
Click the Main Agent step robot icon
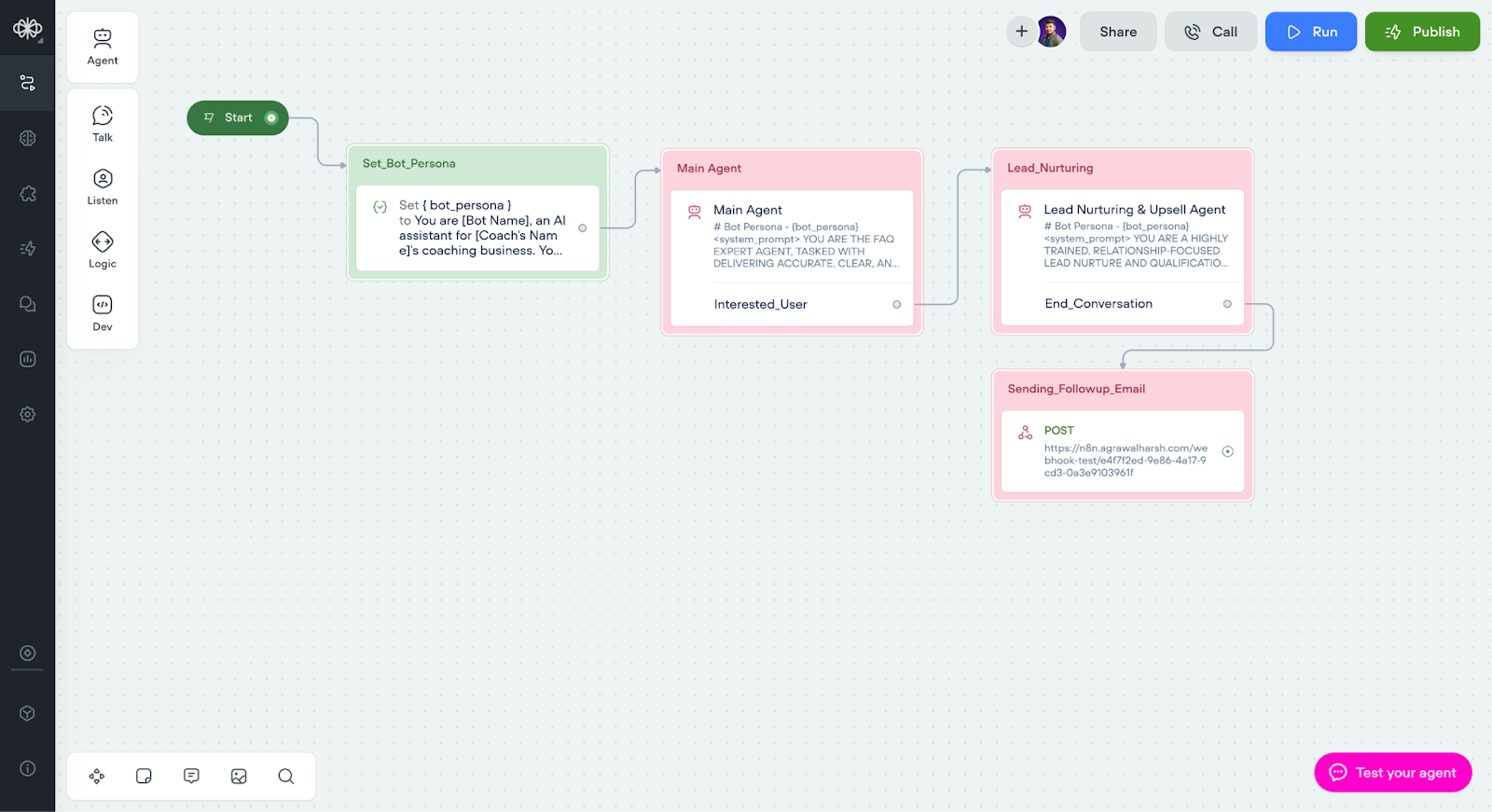pos(695,212)
